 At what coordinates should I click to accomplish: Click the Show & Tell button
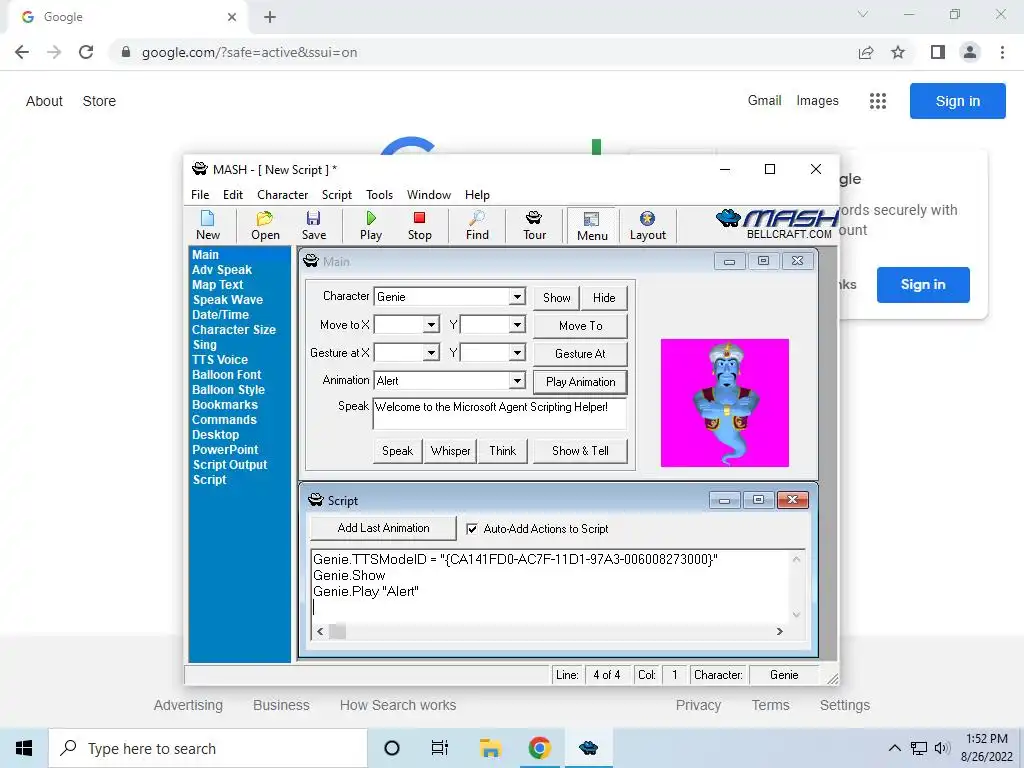[x=580, y=451]
